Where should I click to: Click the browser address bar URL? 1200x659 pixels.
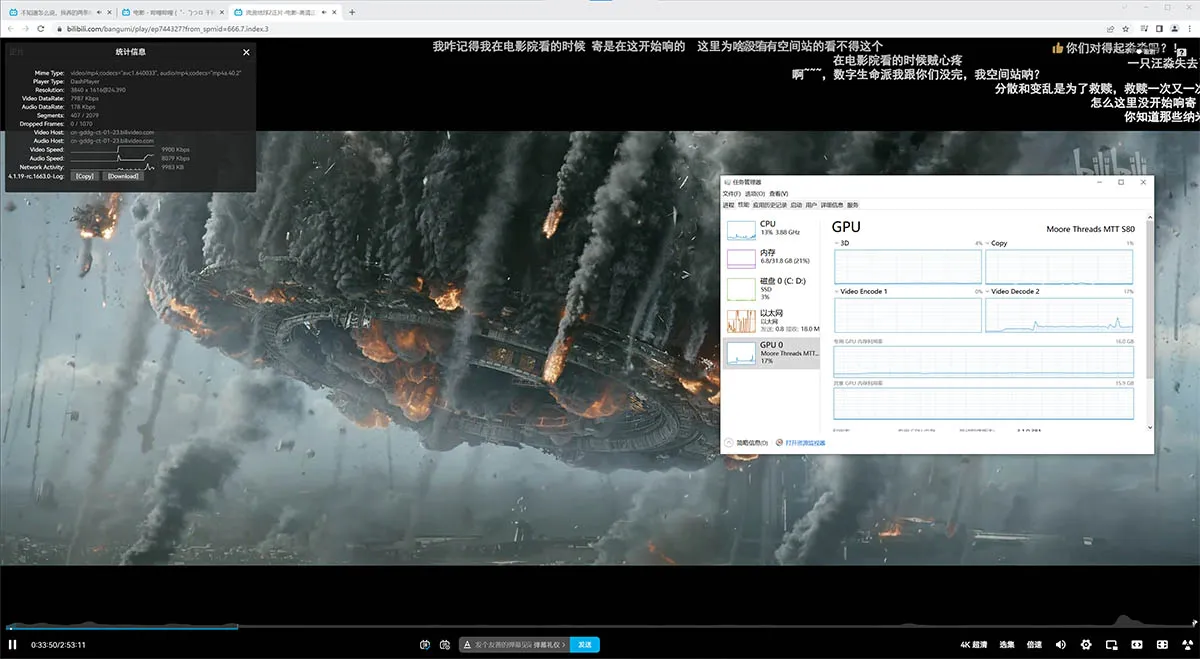(x=168, y=29)
